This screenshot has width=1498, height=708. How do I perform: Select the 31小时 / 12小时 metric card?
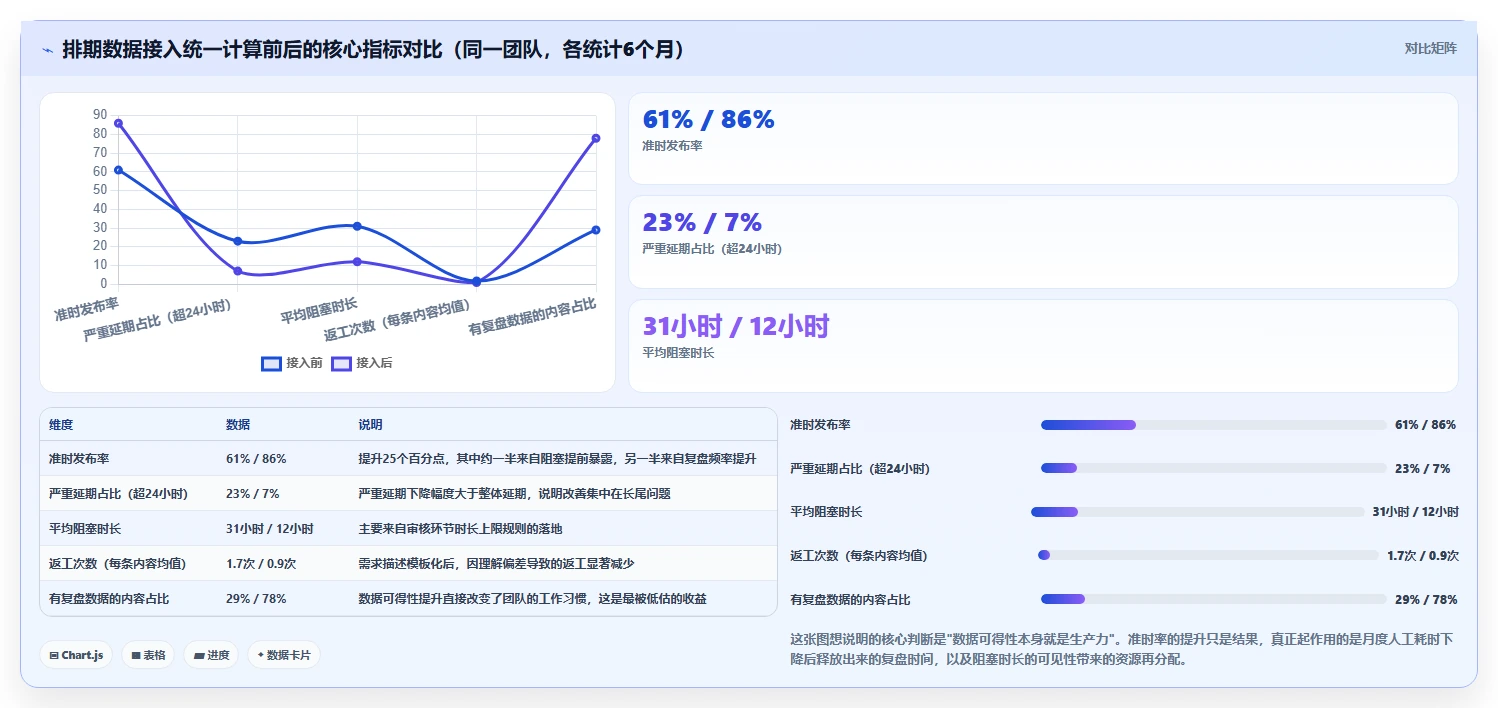point(1043,346)
